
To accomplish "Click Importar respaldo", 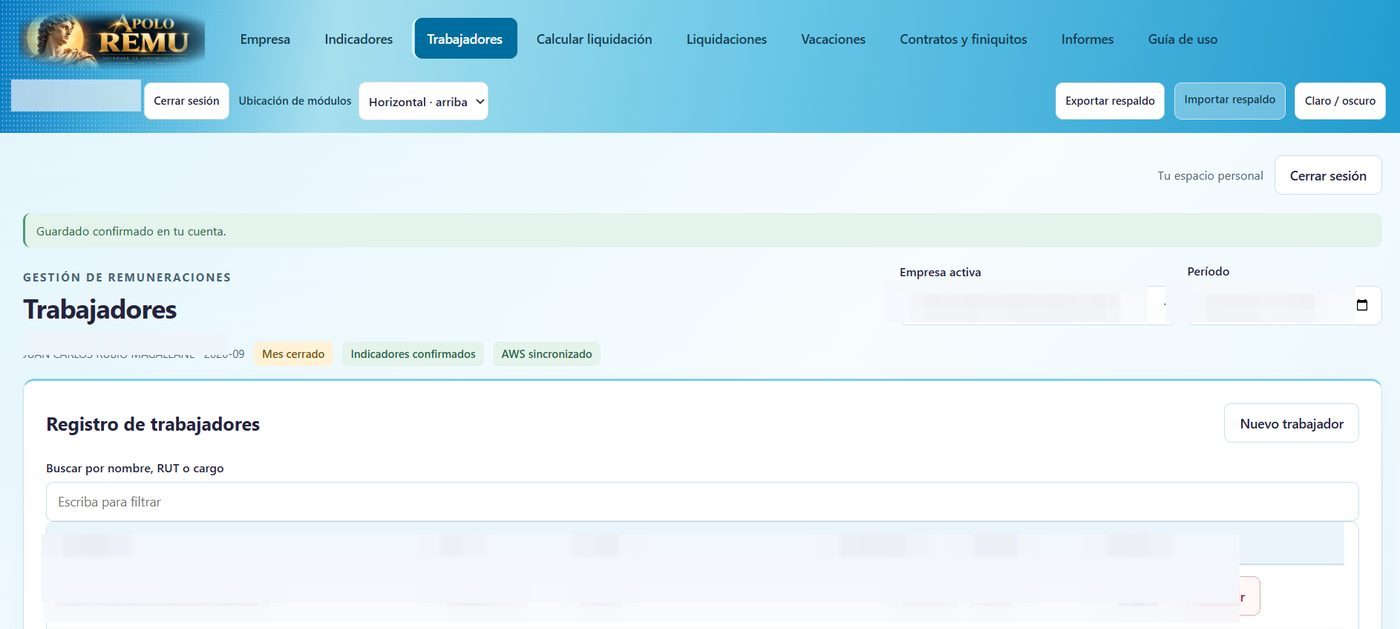I will (1230, 101).
